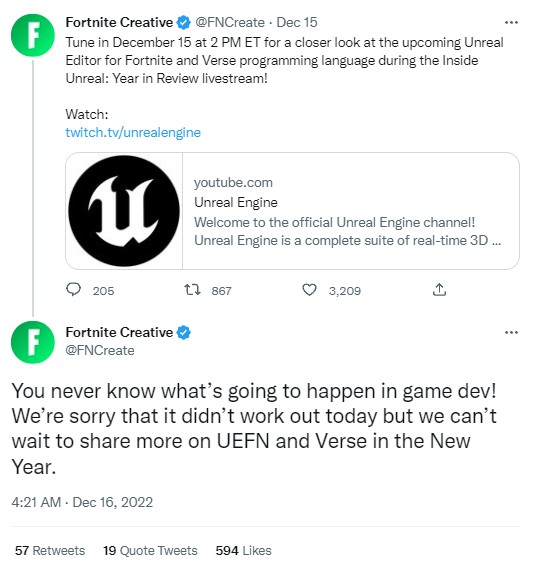Open the Fortnite Creative avatar on first tweet
This screenshot has height=563, width=534.
click(x=33, y=36)
